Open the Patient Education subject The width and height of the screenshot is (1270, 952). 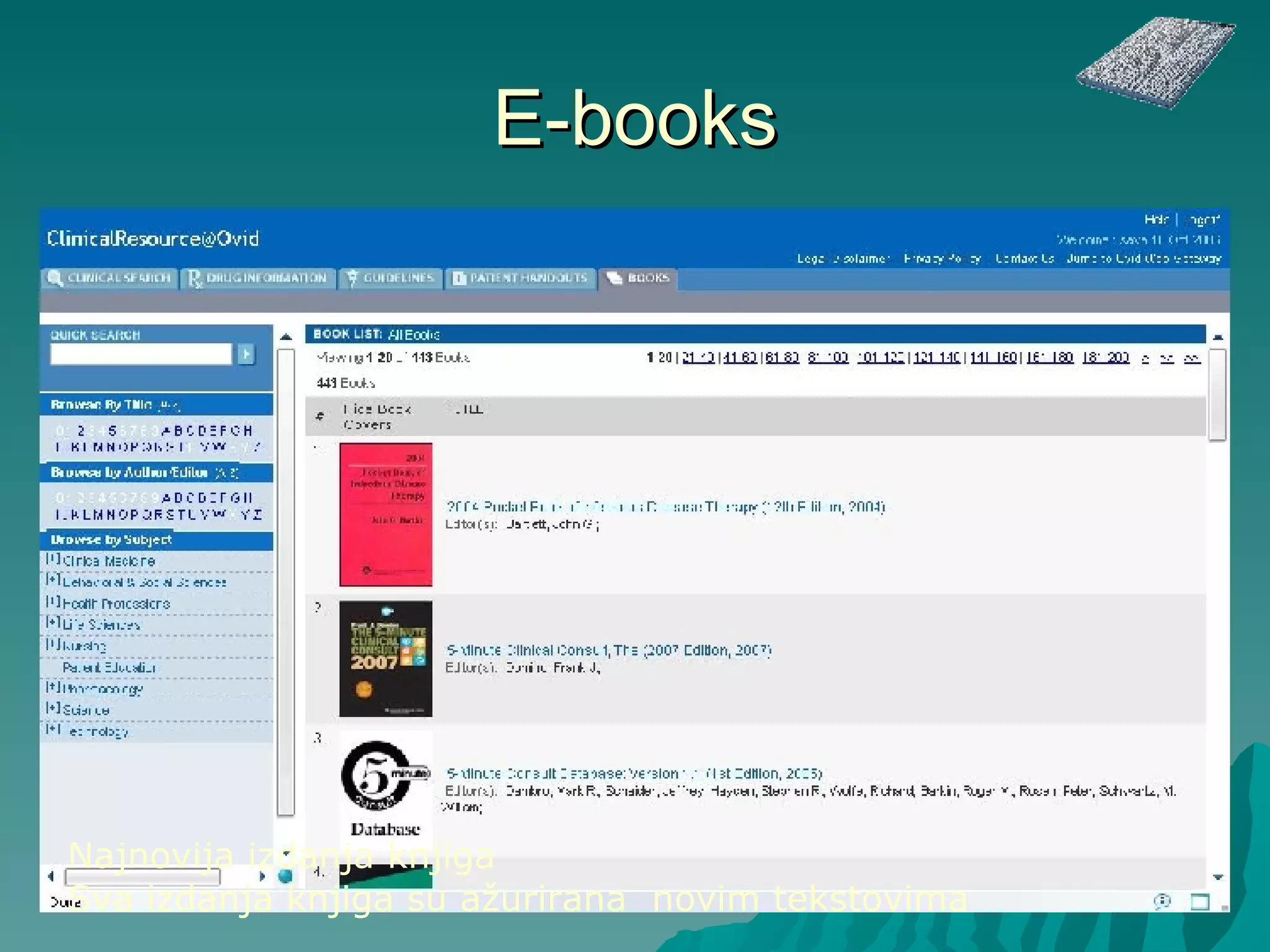(109, 668)
